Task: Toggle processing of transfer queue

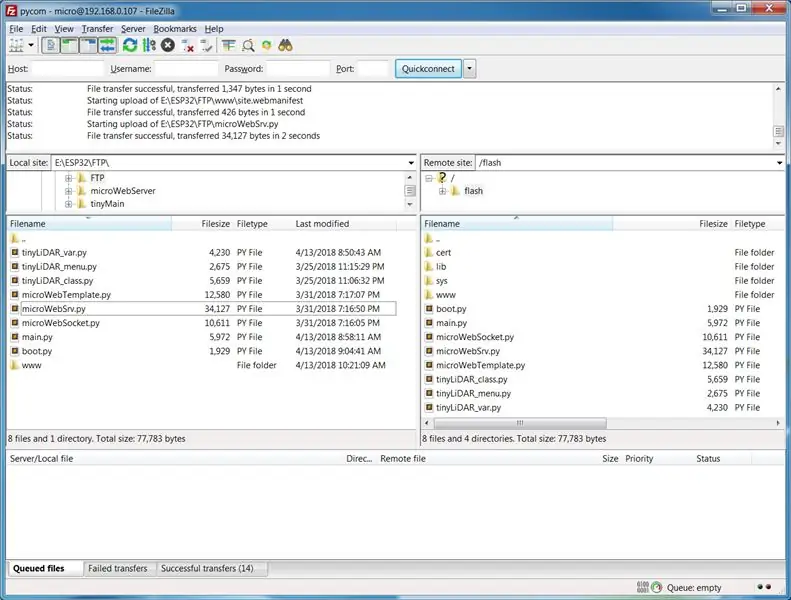Action: [149, 46]
